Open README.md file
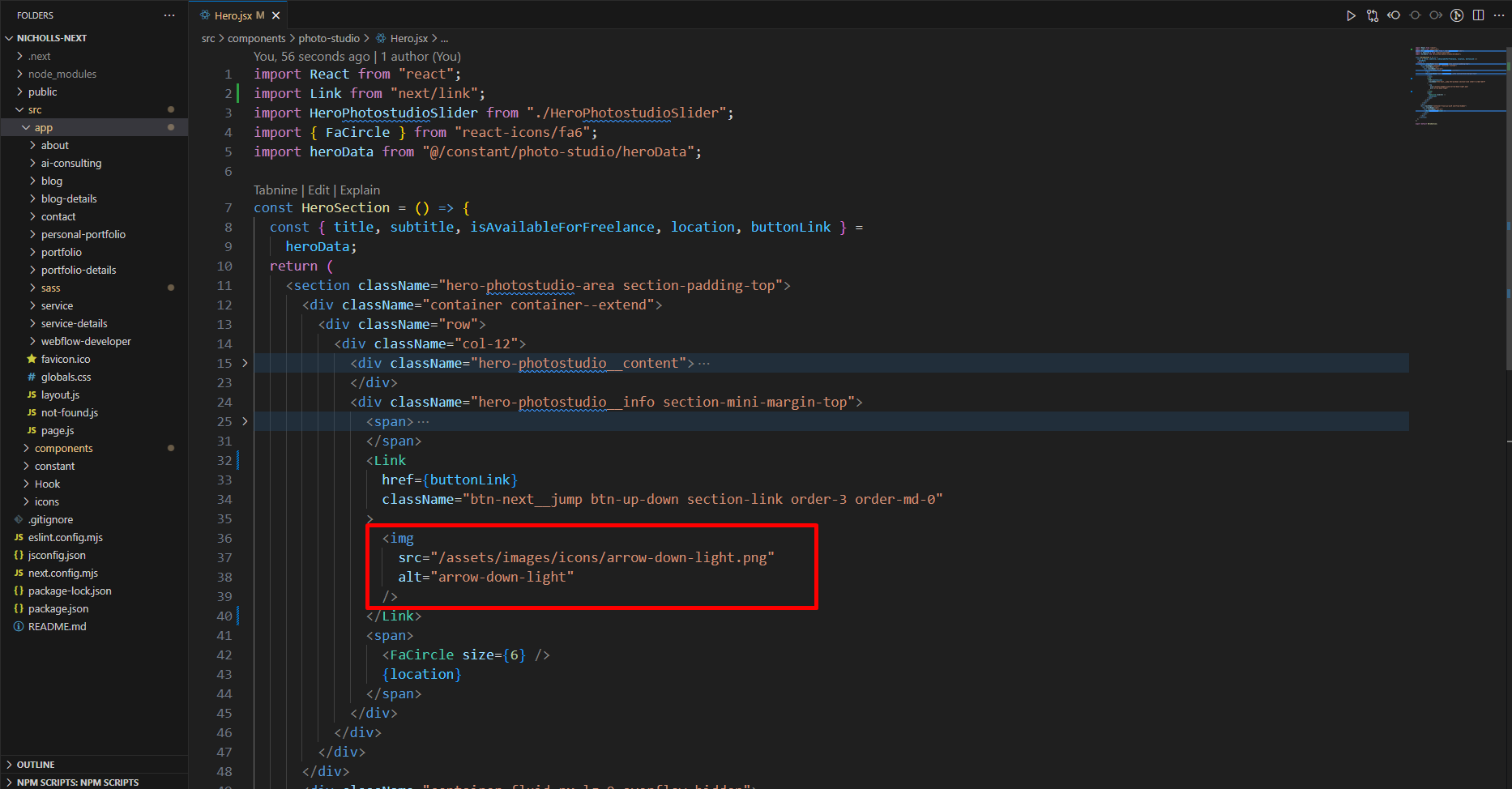This screenshot has height=789, width=1512. [x=57, y=626]
